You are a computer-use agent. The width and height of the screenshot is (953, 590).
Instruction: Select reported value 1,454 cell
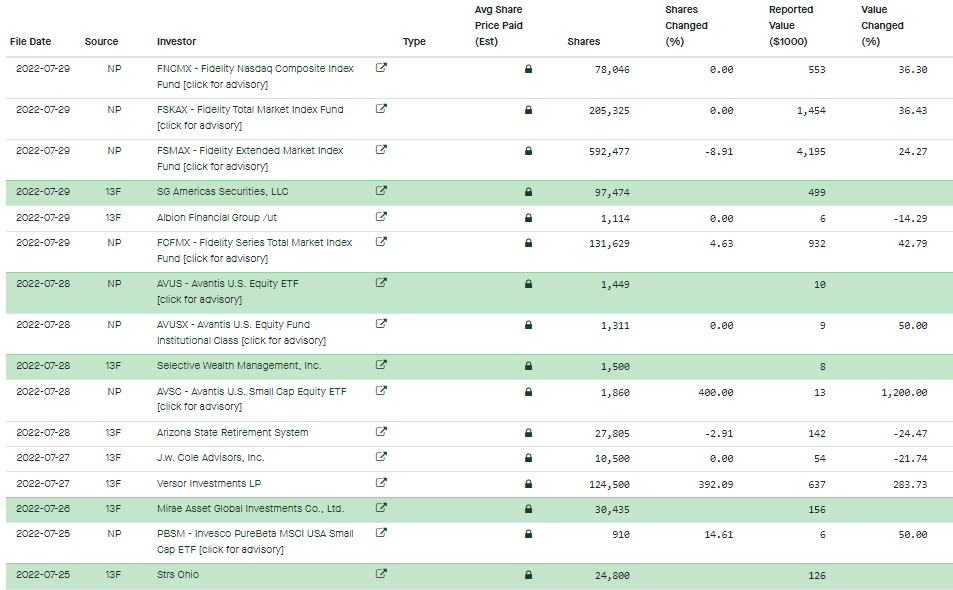pyautogui.click(x=811, y=111)
